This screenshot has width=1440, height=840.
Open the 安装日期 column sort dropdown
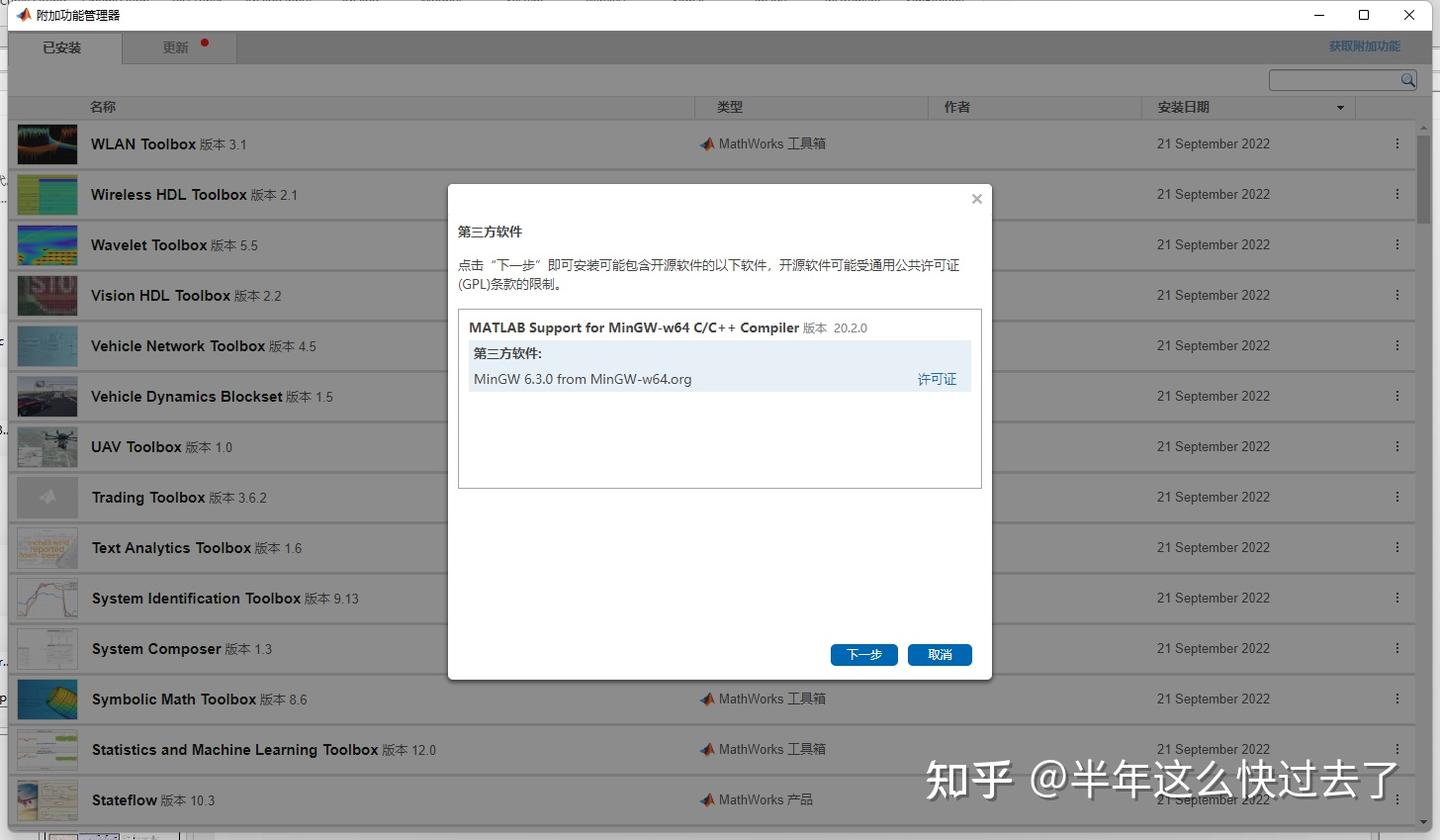[x=1342, y=107]
